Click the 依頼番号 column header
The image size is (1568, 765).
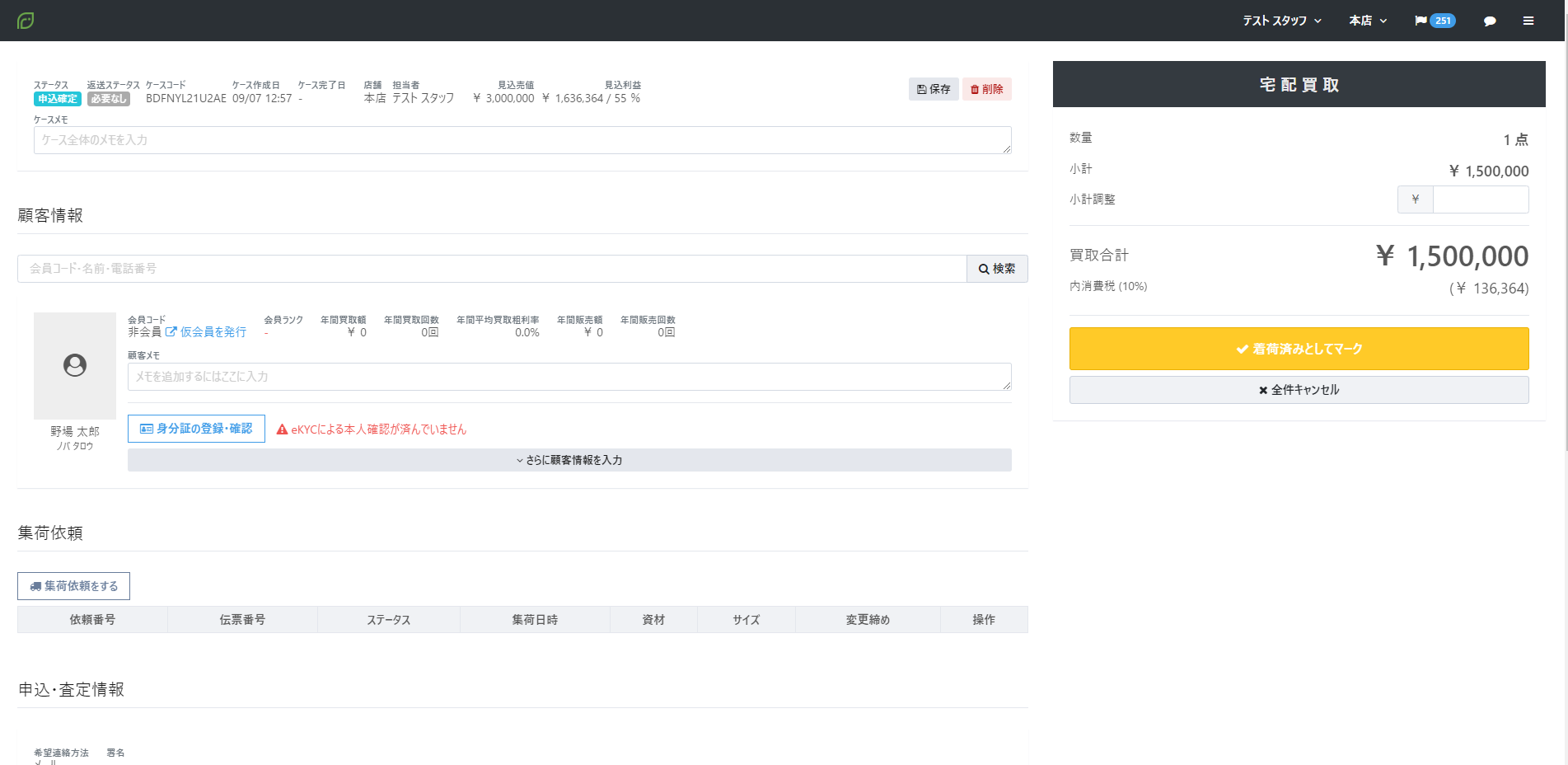(92, 620)
